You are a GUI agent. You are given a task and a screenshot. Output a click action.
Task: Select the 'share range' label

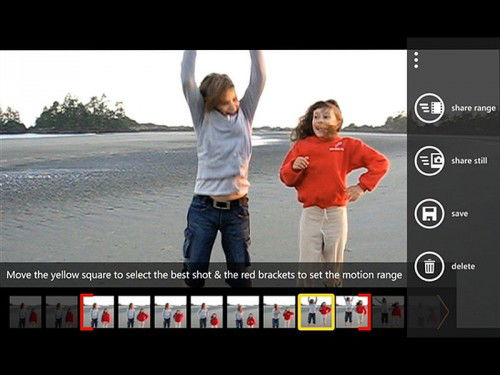(x=473, y=108)
